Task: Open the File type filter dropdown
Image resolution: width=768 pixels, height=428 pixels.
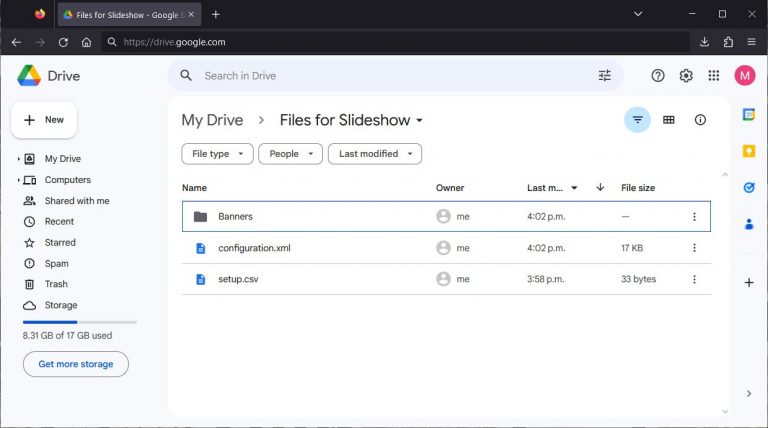Action: (217, 154)
